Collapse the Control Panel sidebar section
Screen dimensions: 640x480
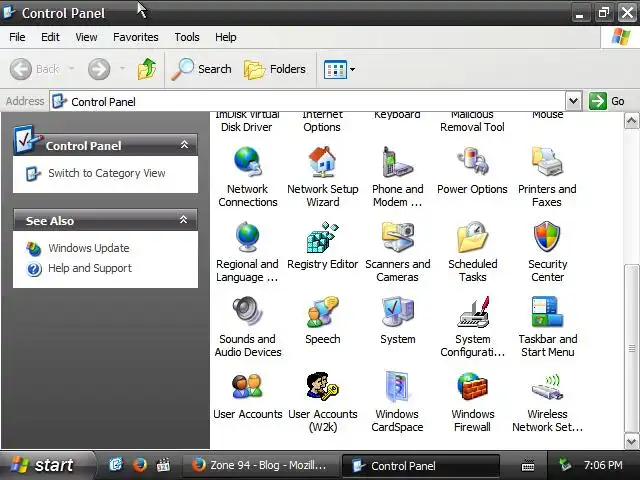(184, 144)
